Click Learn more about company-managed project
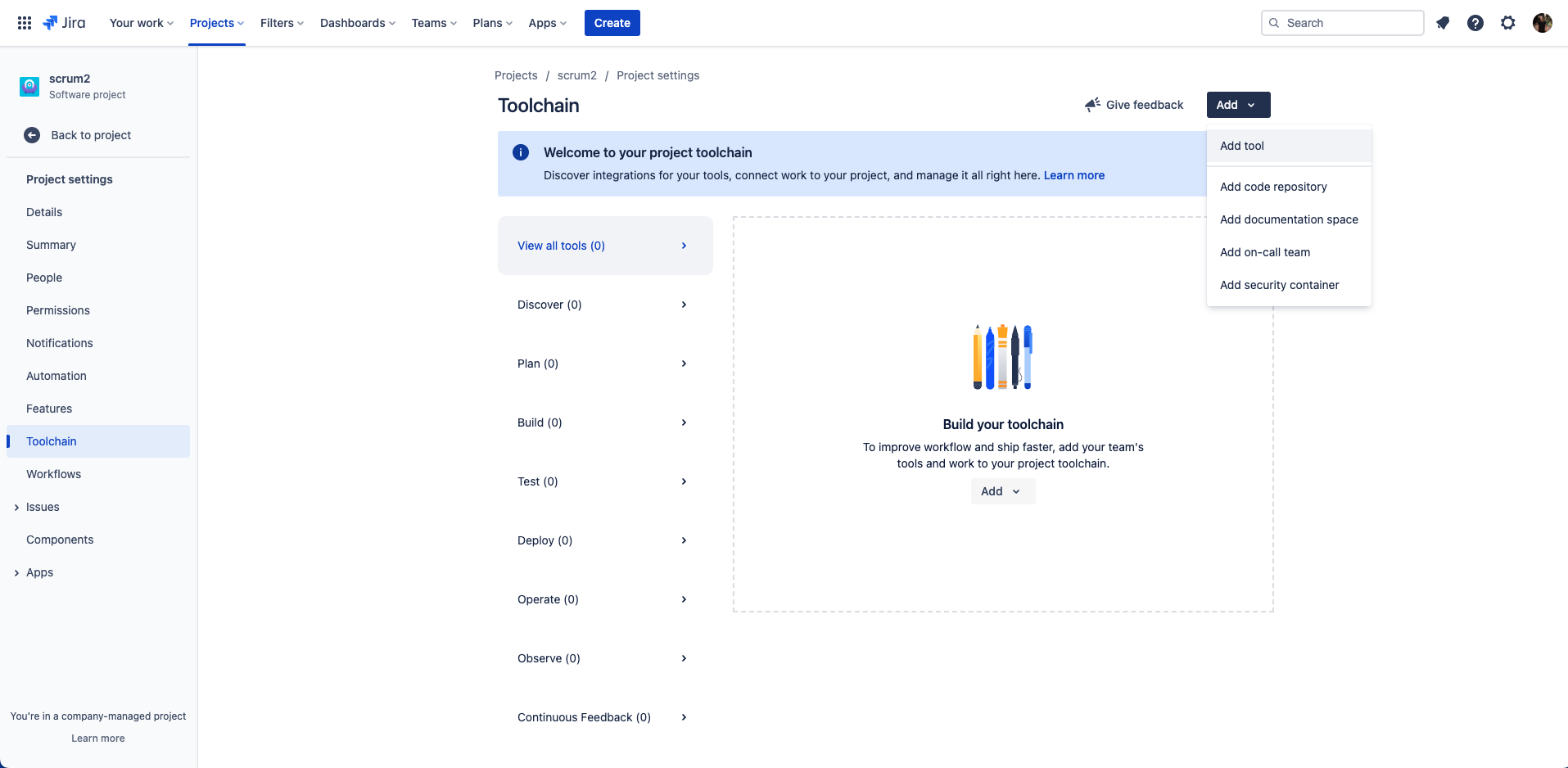This screenshot has height=768, width=1568. tap(98, 739)
